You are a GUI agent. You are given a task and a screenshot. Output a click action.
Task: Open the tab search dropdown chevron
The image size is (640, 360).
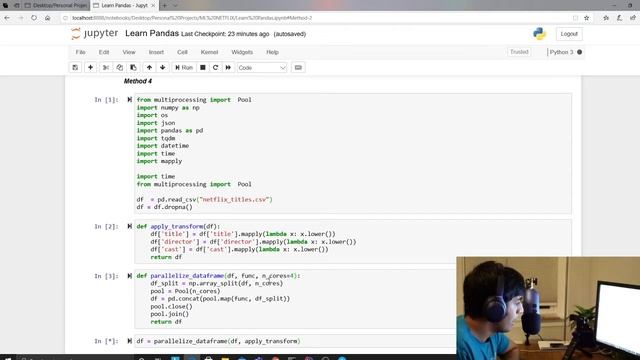click(176, 6)
